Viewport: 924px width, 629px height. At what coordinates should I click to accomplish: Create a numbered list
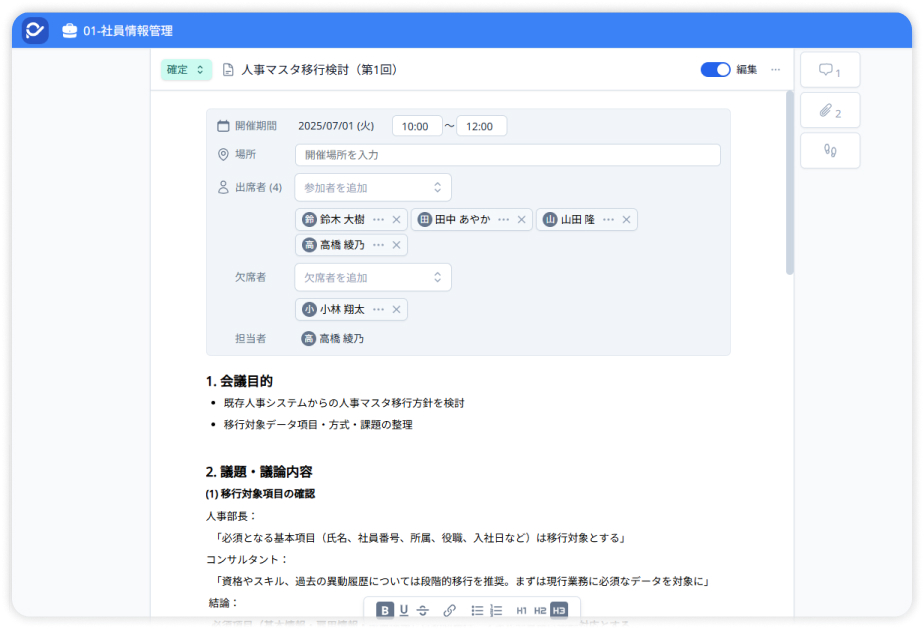[x=497, y=610]
